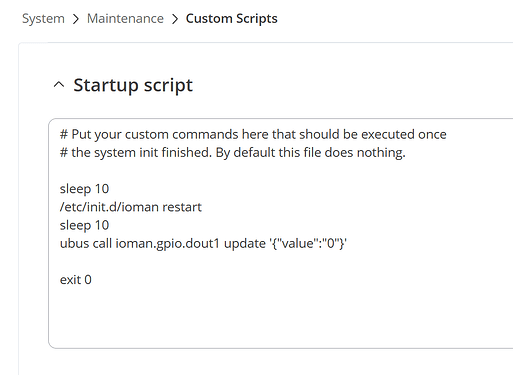513x375 pixels.
Task: Focus the empty area of startup script textarea
Action: click(x=280, y=317)
